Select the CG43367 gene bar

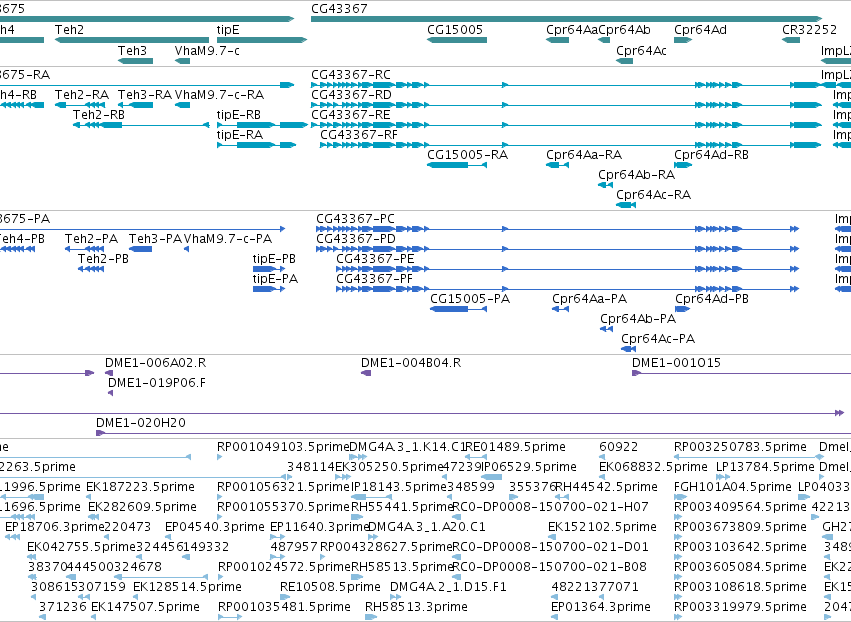click(x=567, y=19)
